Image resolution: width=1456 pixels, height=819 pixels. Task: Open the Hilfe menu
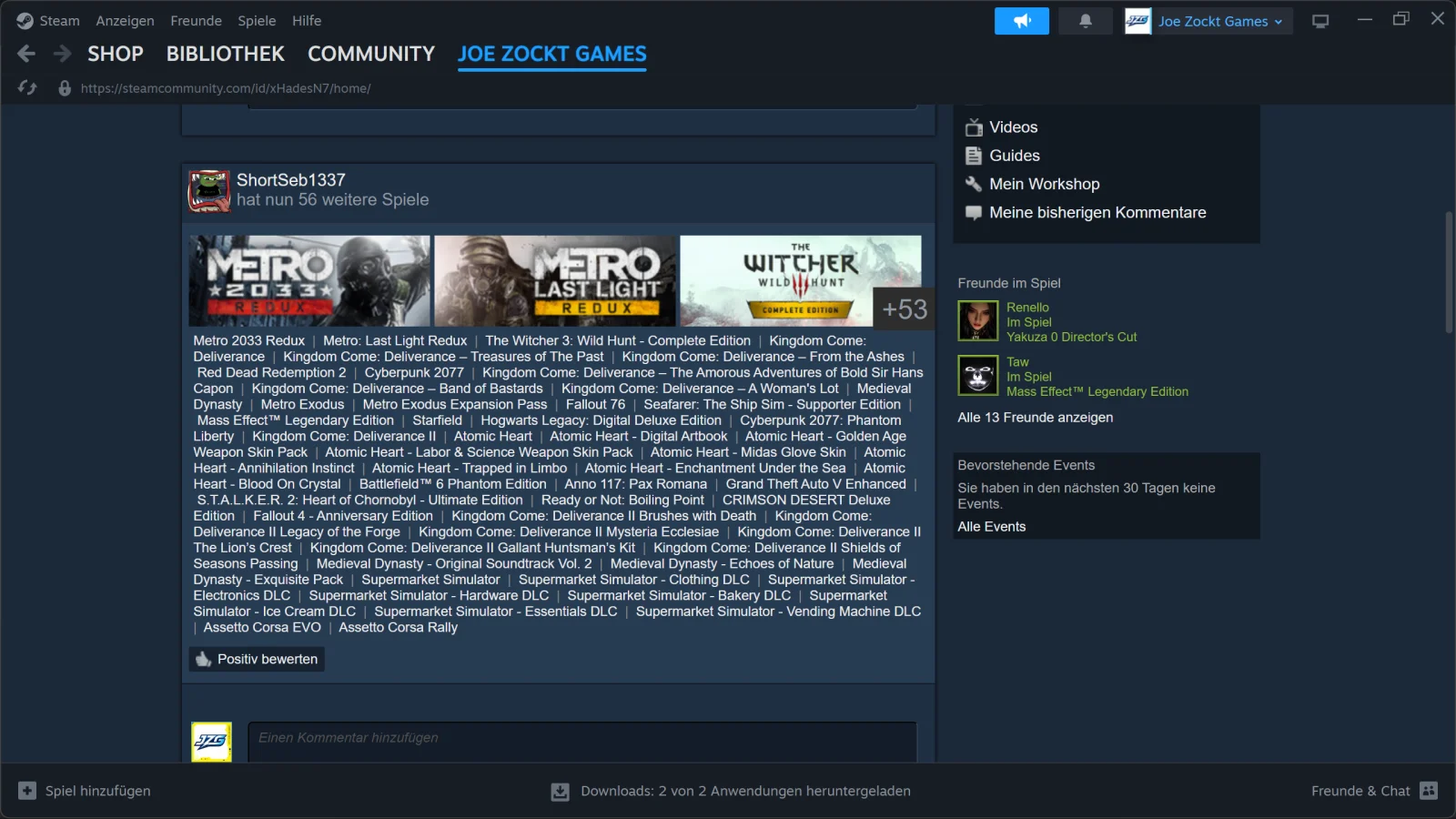tap(307, 20)
